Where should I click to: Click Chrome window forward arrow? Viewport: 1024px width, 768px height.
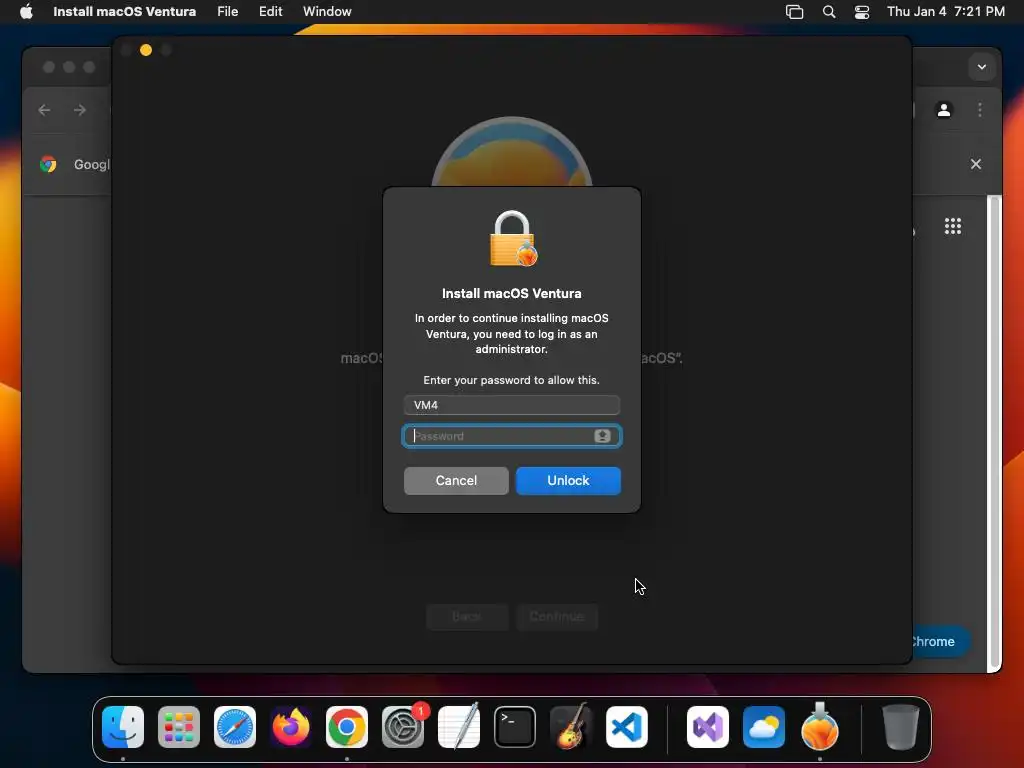[x=80, y=110]
